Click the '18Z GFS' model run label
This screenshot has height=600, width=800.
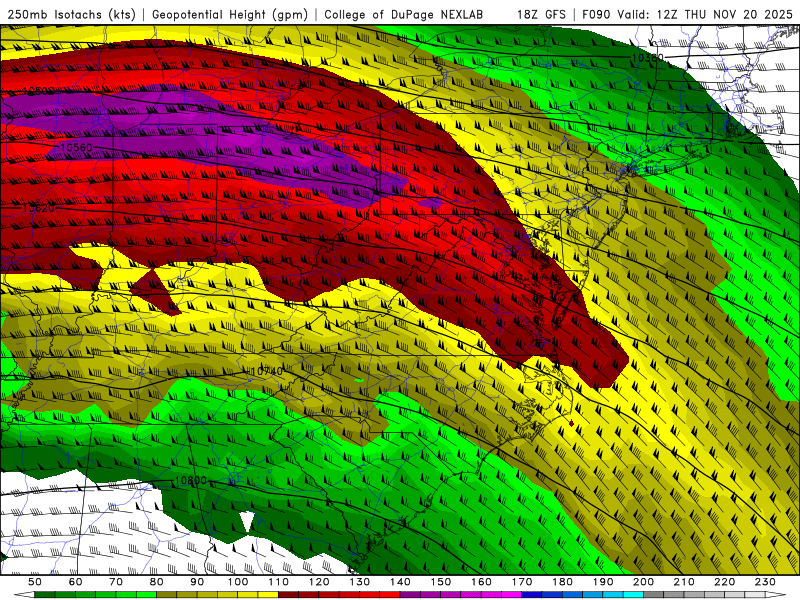541,15
